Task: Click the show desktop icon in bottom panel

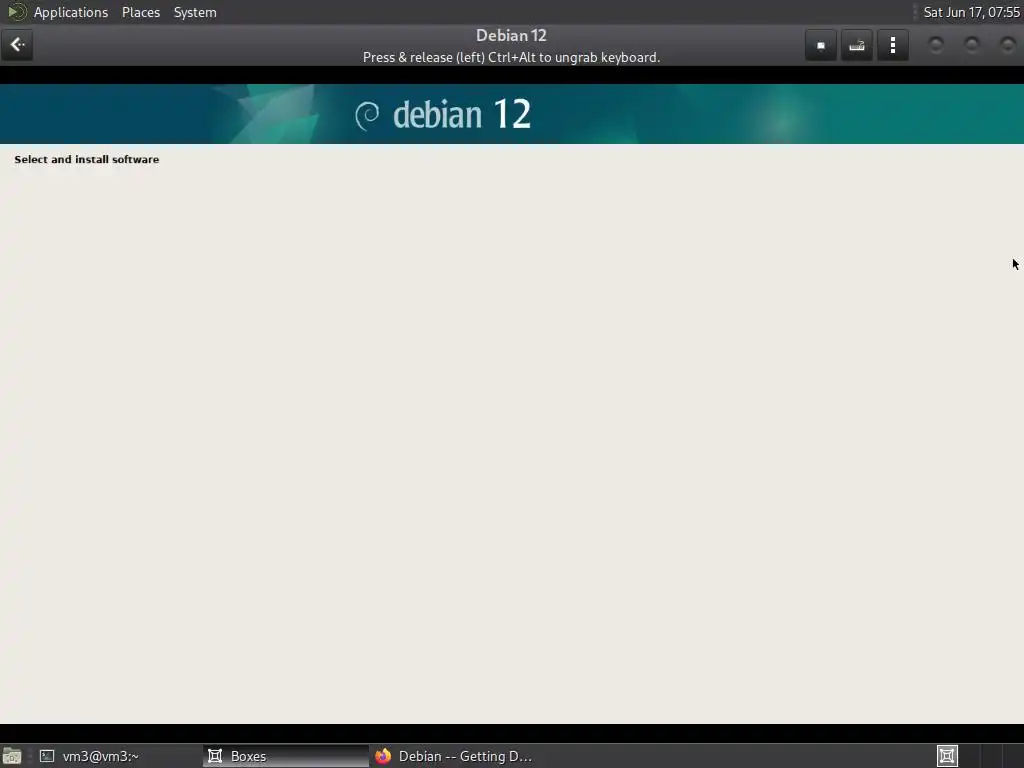Action: 12,756
